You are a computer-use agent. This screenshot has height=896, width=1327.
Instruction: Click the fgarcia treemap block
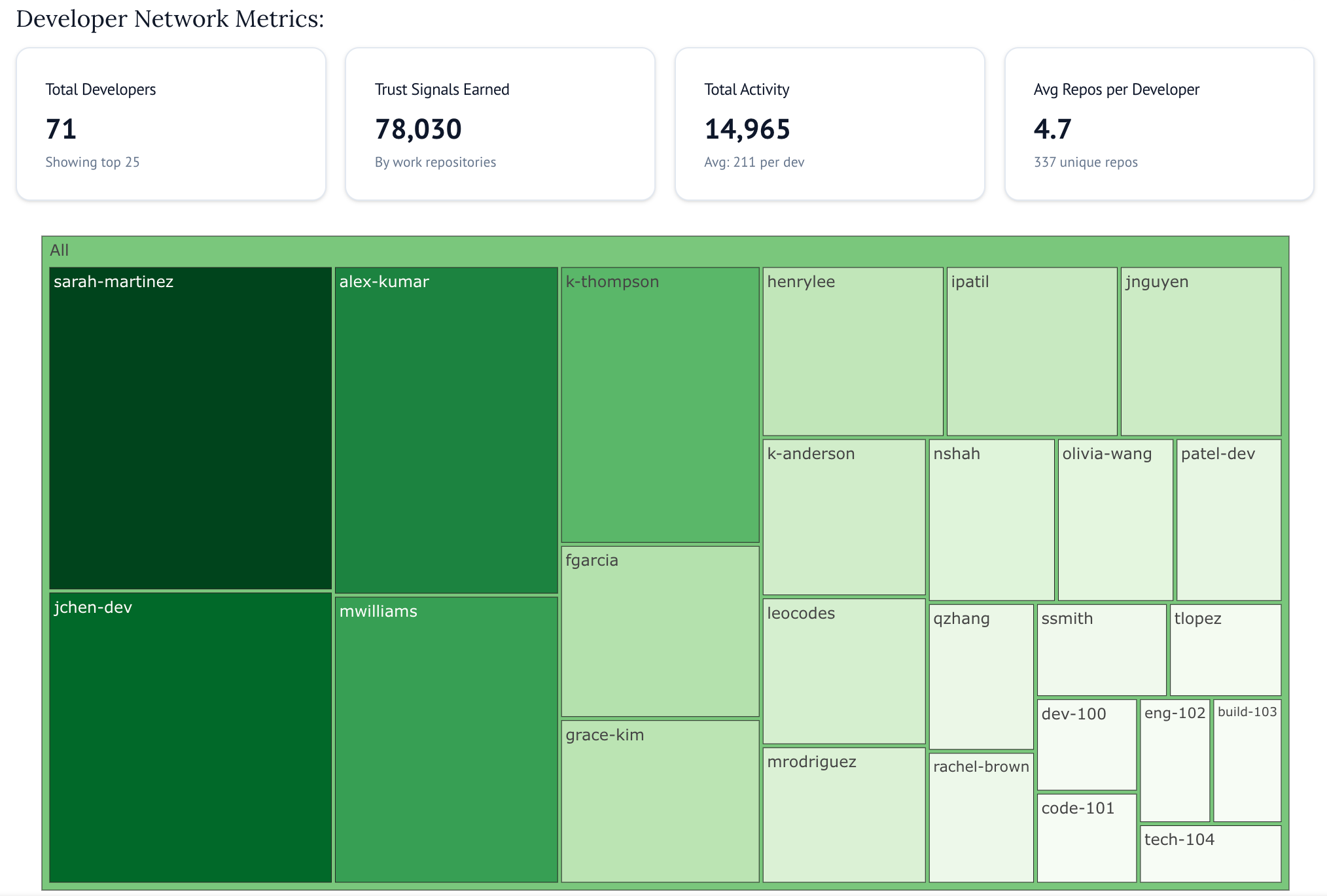click(660, 631)
